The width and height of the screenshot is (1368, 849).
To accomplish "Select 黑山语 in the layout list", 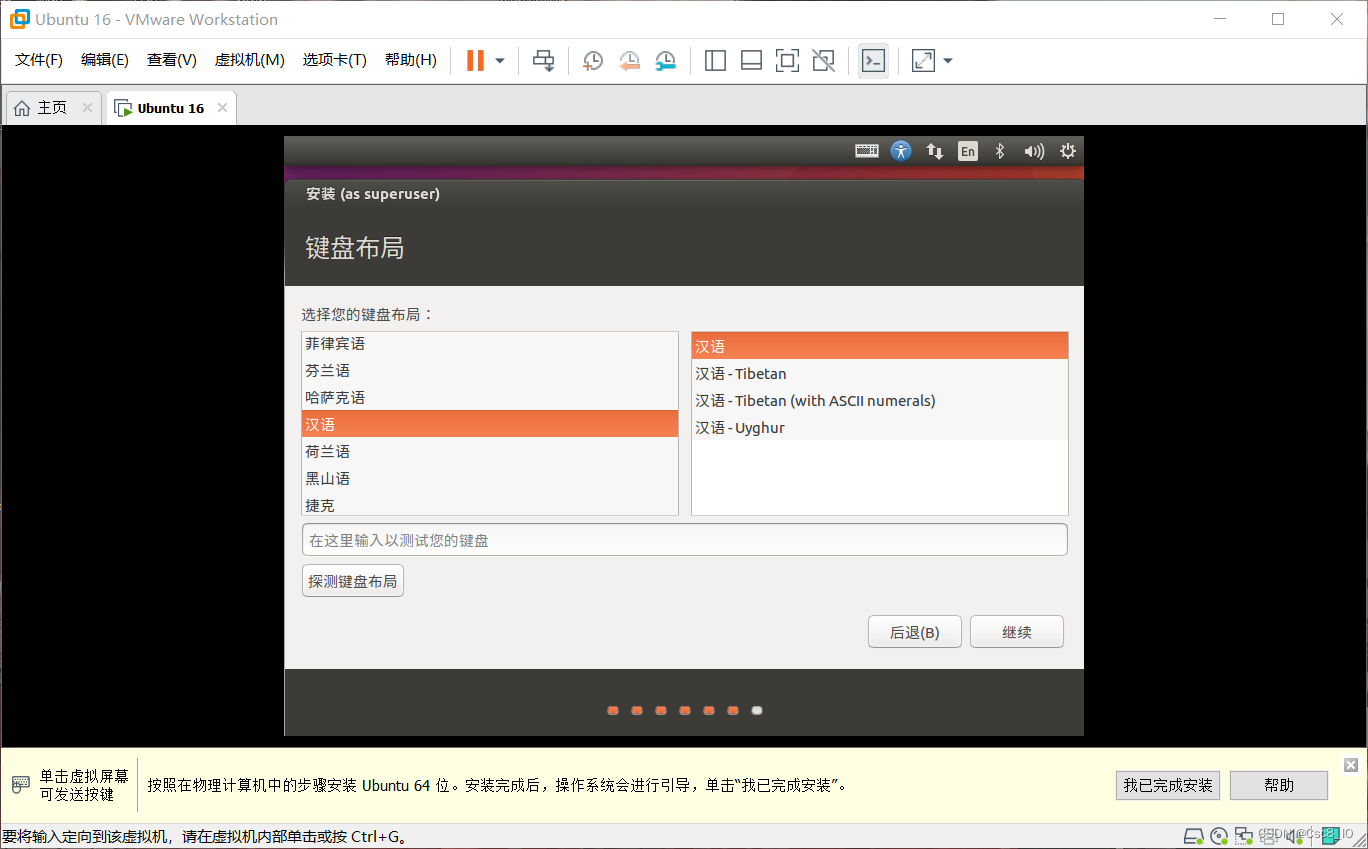I will pyautogui.click(x=490, y=479).
